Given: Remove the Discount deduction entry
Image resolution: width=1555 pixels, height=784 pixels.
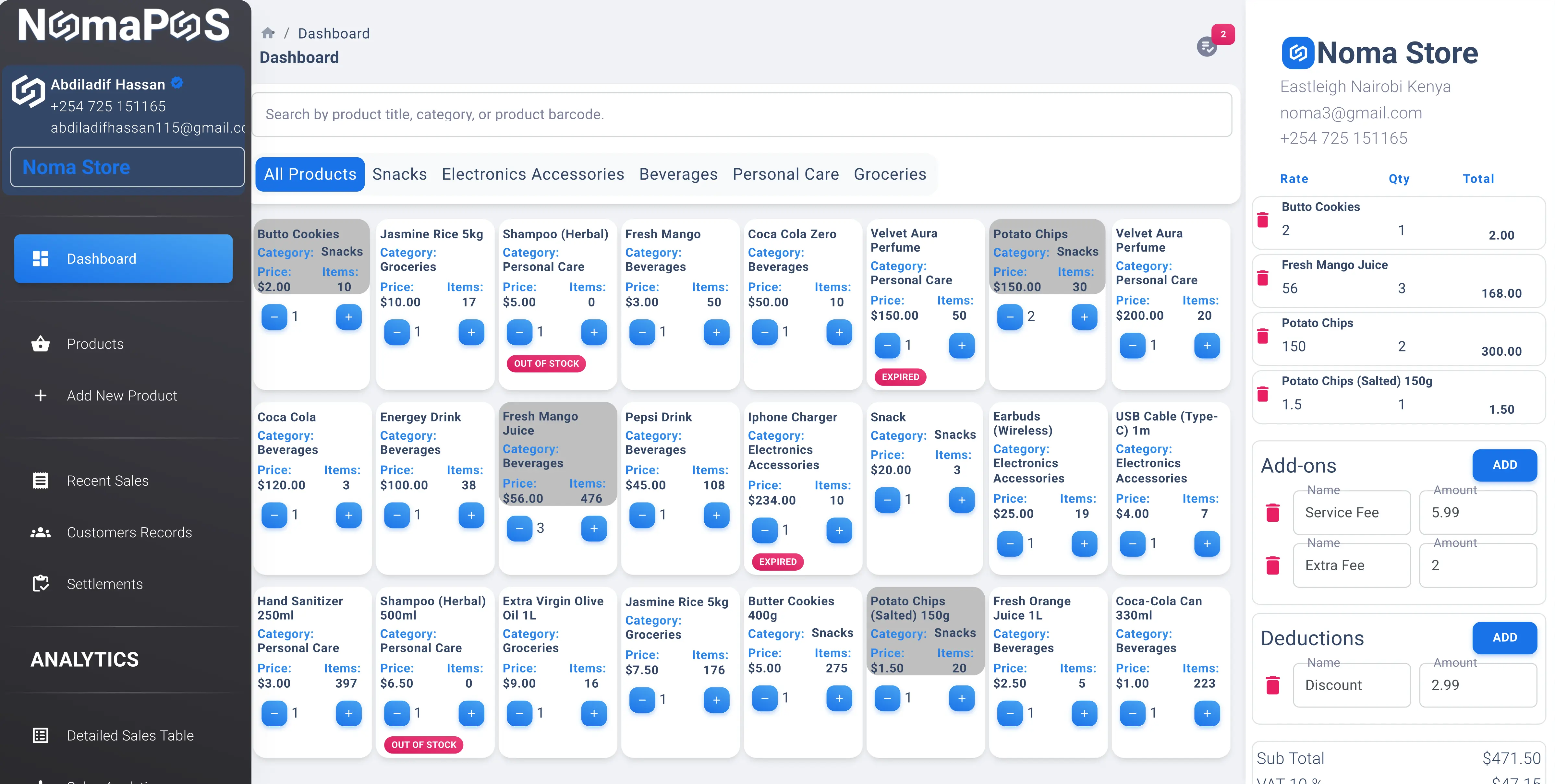Looking at the screenshot, I should (1272, 685).
